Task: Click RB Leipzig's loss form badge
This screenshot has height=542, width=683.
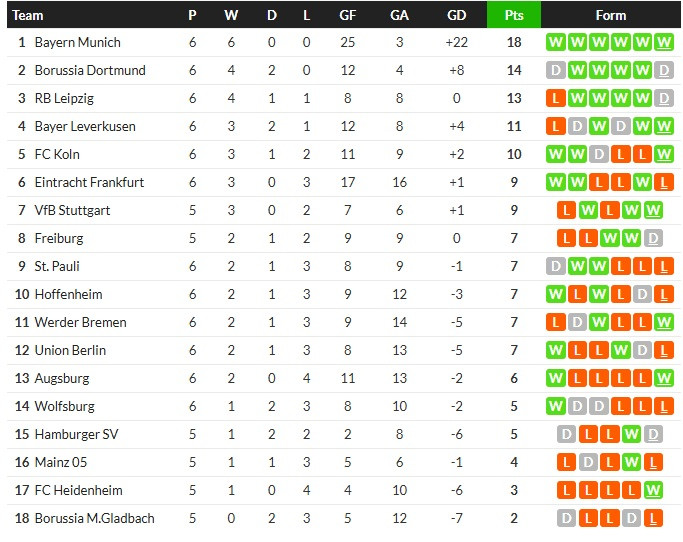Action: tap(555, 98)
